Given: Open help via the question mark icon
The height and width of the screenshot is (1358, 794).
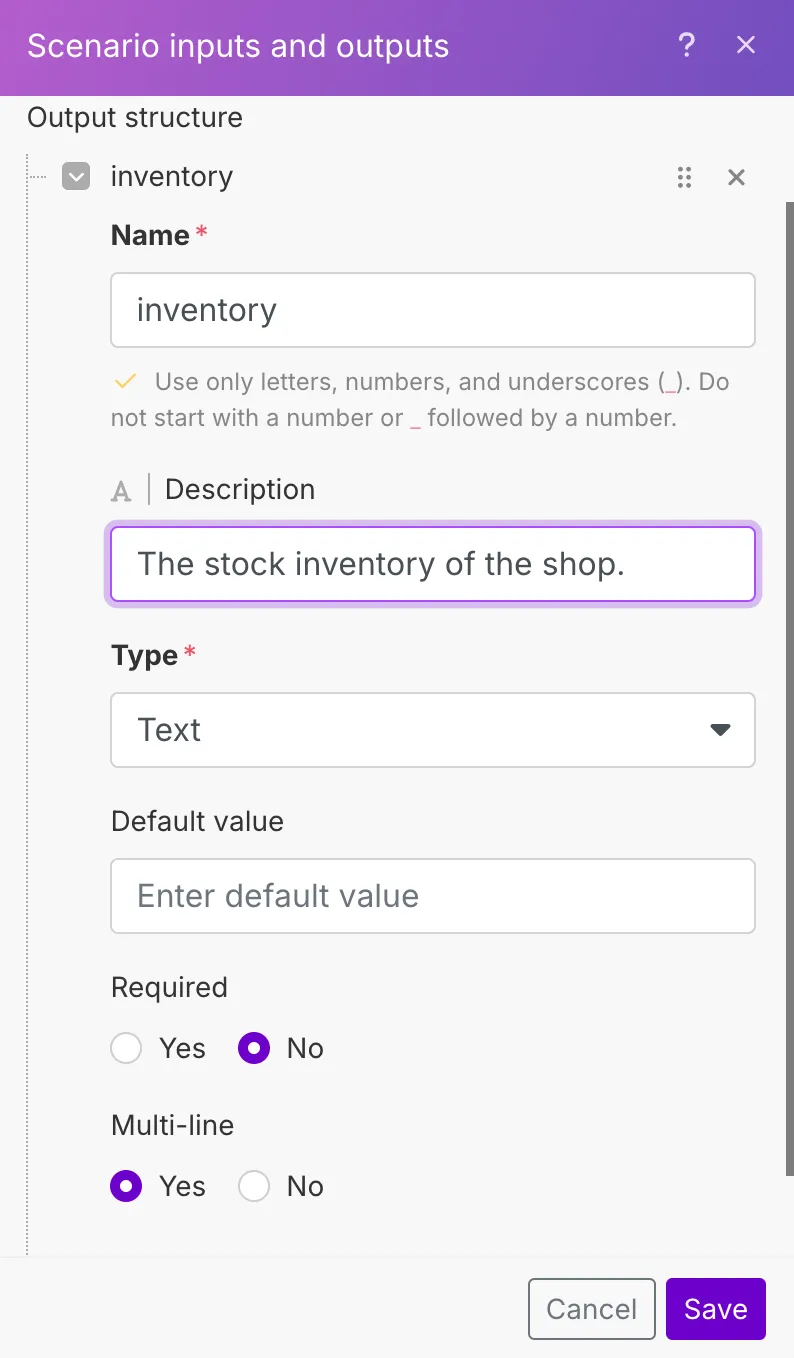Looking at the screenshot, I should [686, 45].
